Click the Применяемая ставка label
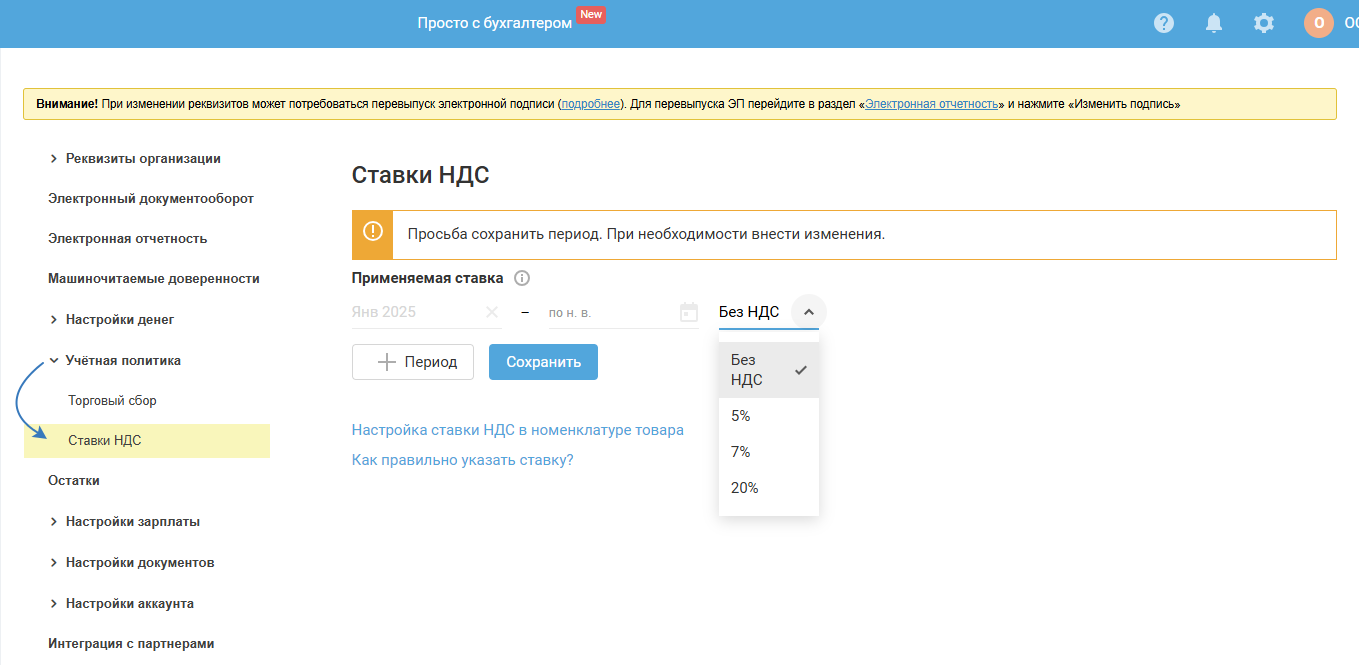 point(427,279)
